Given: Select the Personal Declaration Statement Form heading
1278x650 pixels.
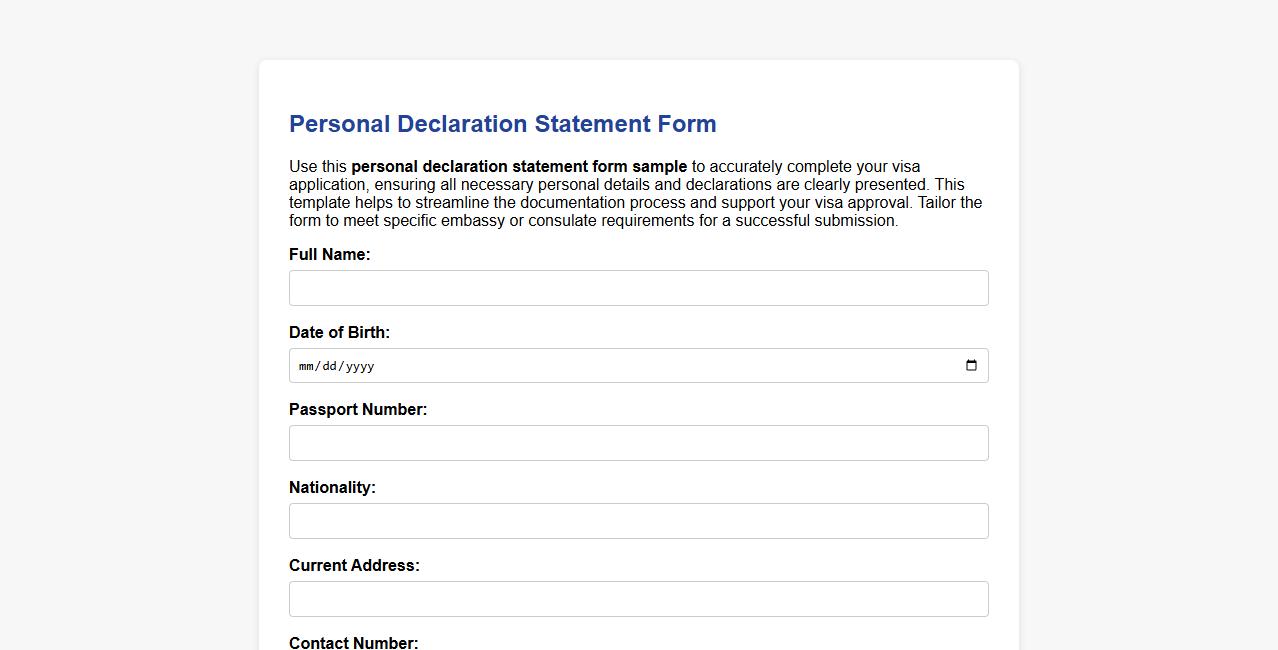Looking at the screenshot, I should [502, 123].
